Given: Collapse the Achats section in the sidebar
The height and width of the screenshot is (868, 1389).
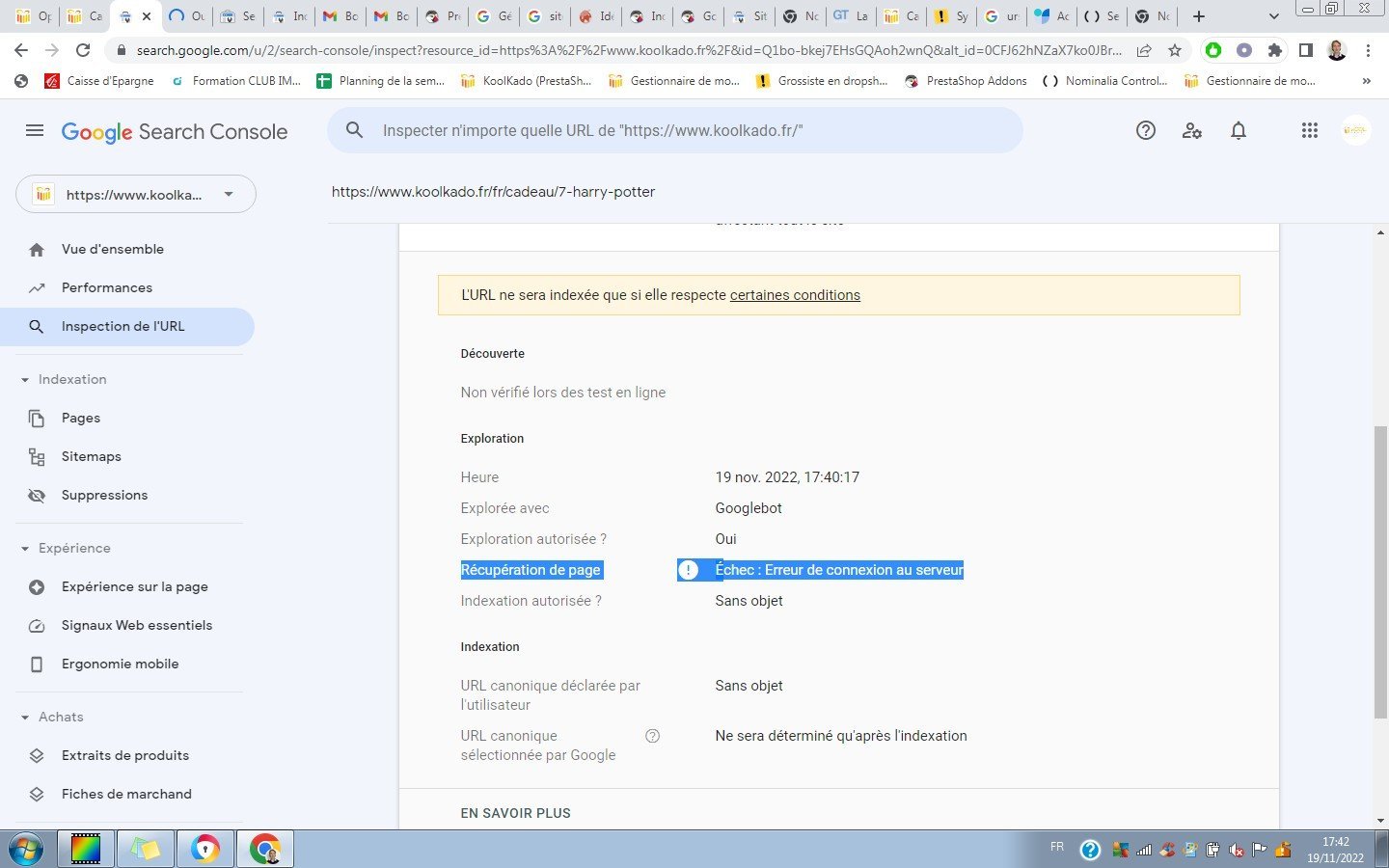Looking at the screenshot, I should pos(25,718).
